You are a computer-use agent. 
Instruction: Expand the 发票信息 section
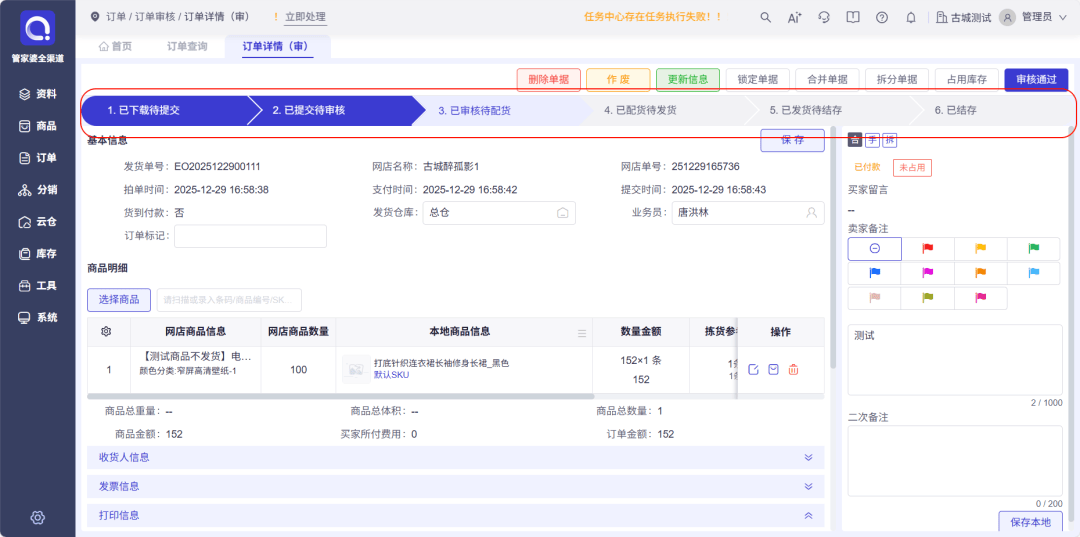pos(808,486)
